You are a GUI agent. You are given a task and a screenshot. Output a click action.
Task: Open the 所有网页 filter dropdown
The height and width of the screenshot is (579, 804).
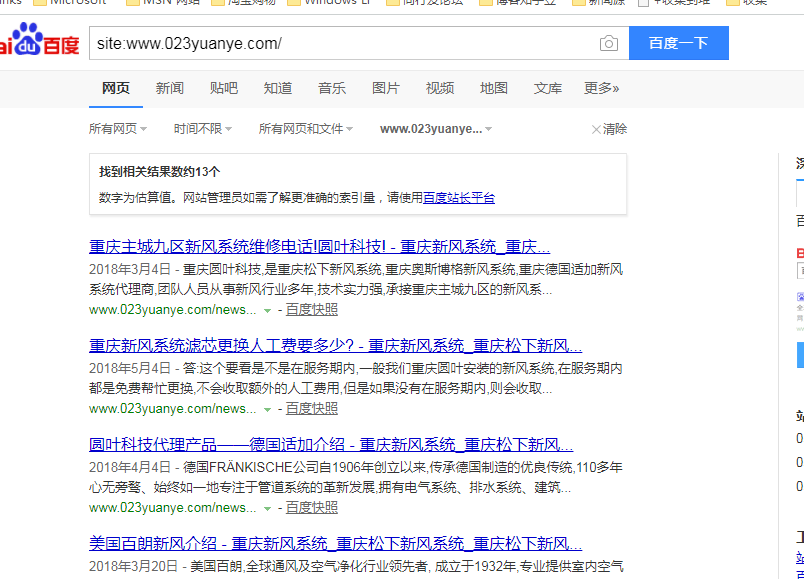pyautogui.click(x=118, y=129)
